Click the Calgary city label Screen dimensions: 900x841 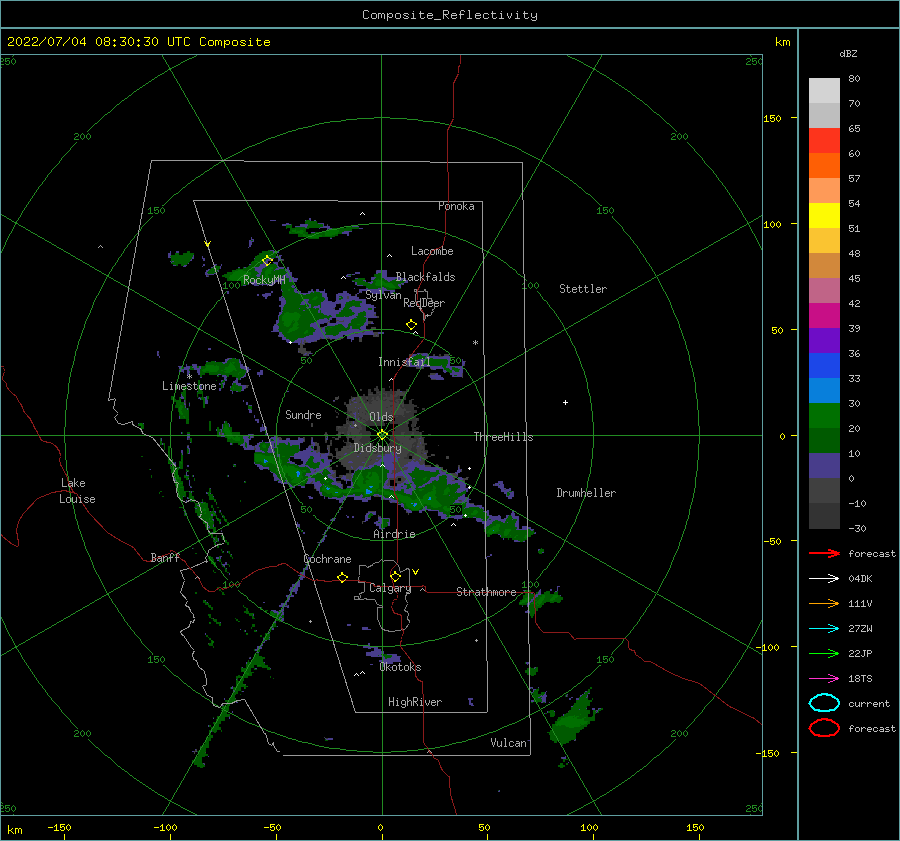(x=390, y=588)
